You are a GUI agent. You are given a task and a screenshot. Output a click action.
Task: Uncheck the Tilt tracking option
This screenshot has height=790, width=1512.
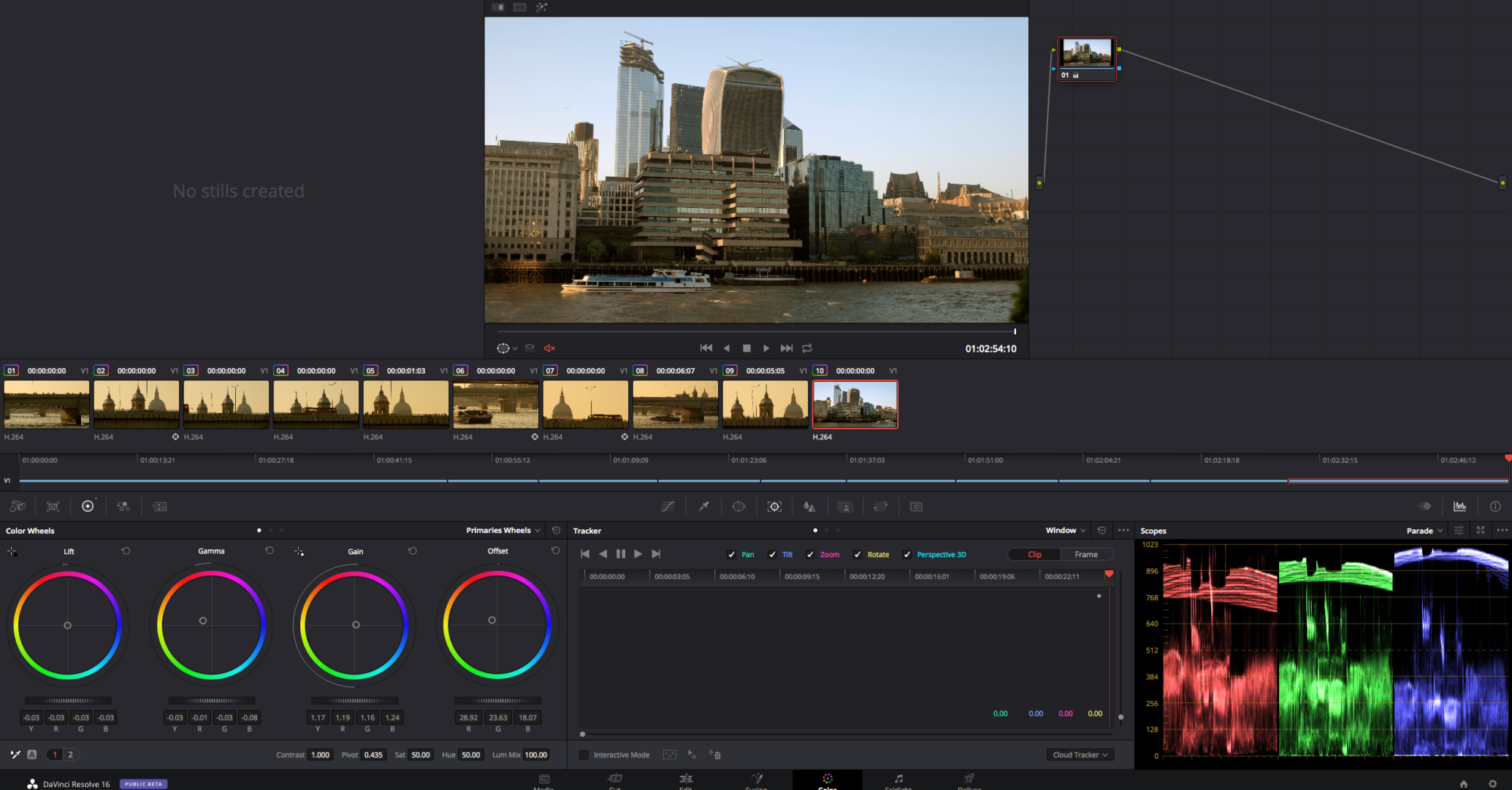pyautogui.click(x=772, y=555)
